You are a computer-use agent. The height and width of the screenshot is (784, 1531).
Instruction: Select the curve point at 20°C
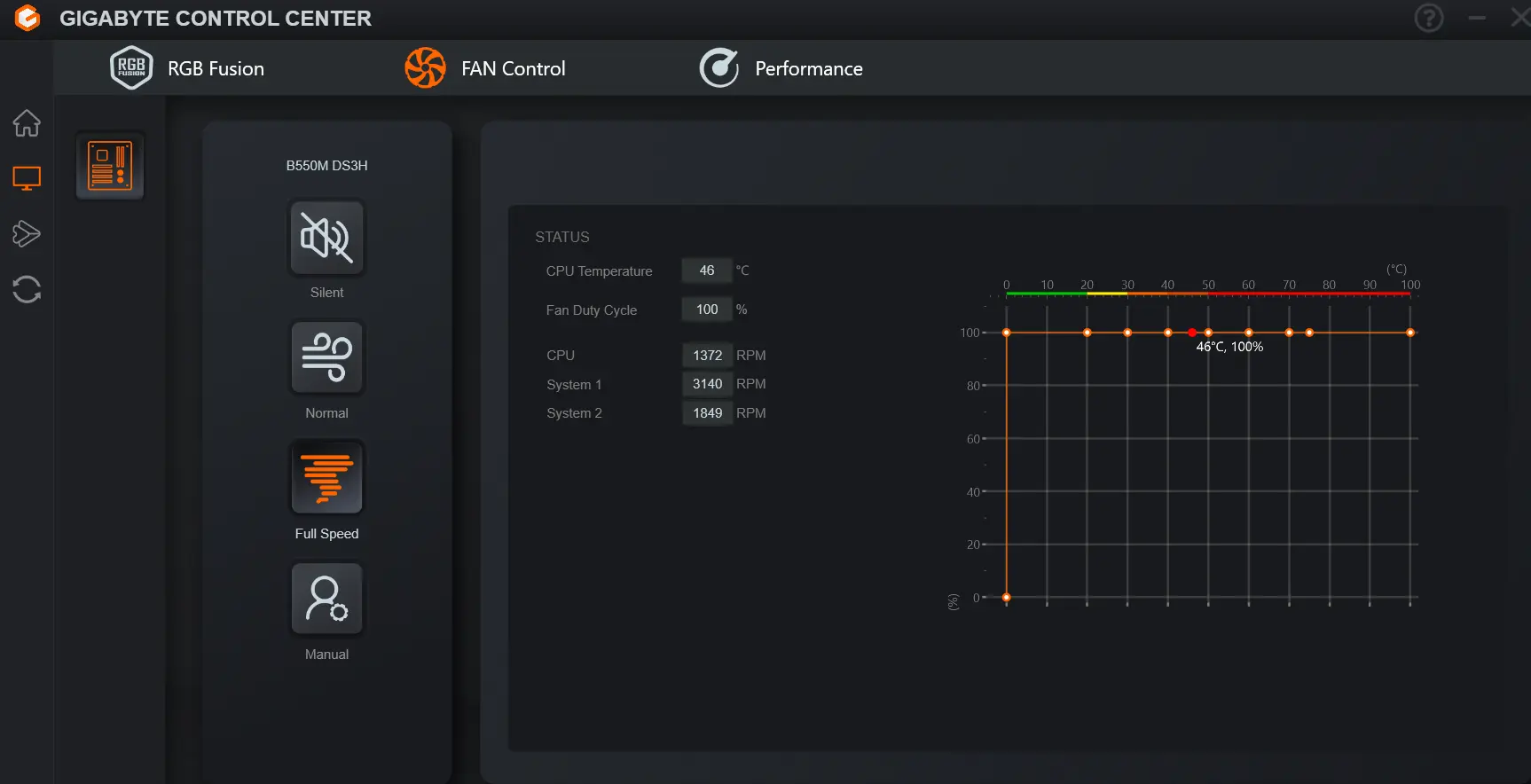(1087, 333)
